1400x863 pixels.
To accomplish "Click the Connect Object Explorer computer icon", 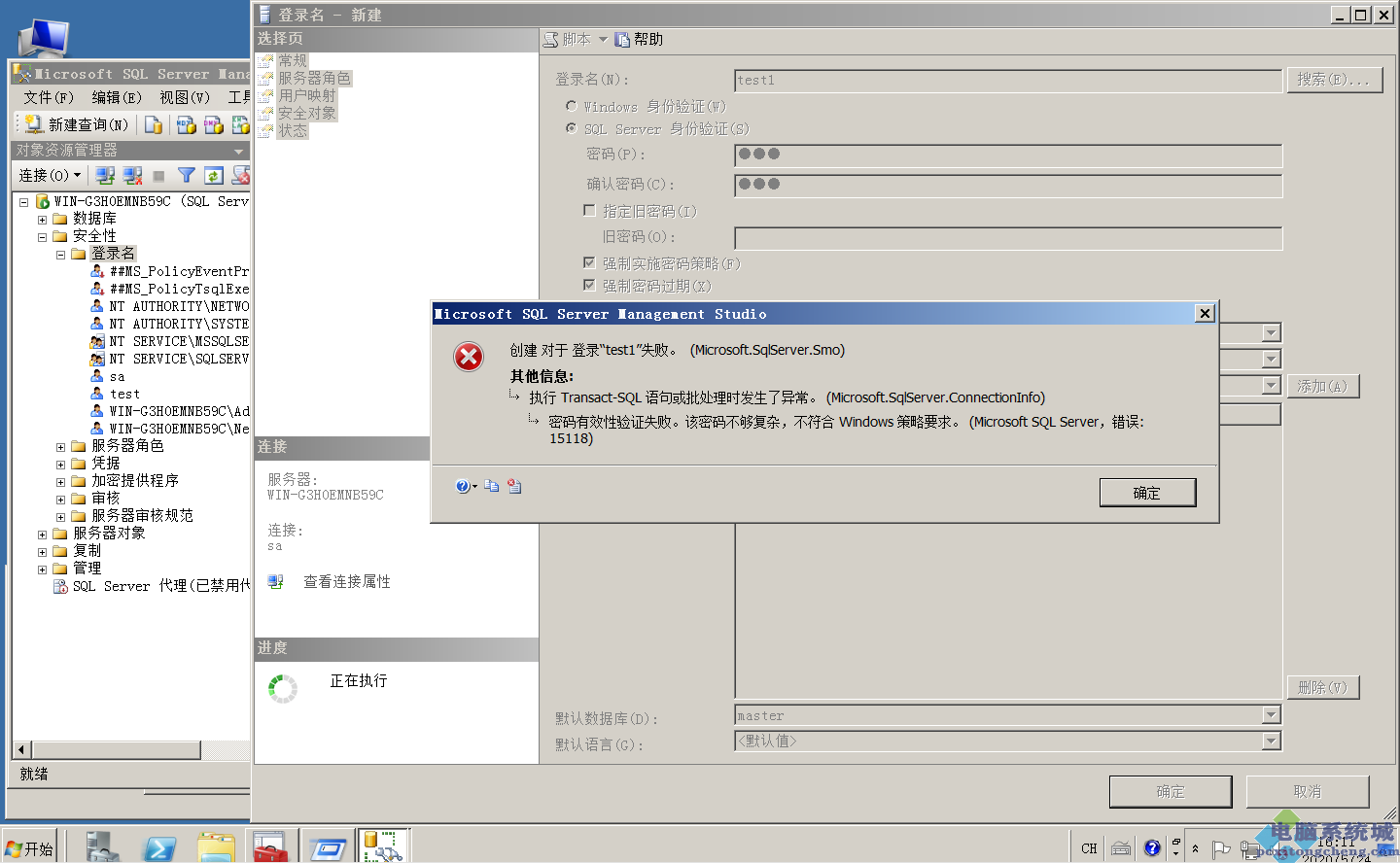I will (x=105, y=175).
